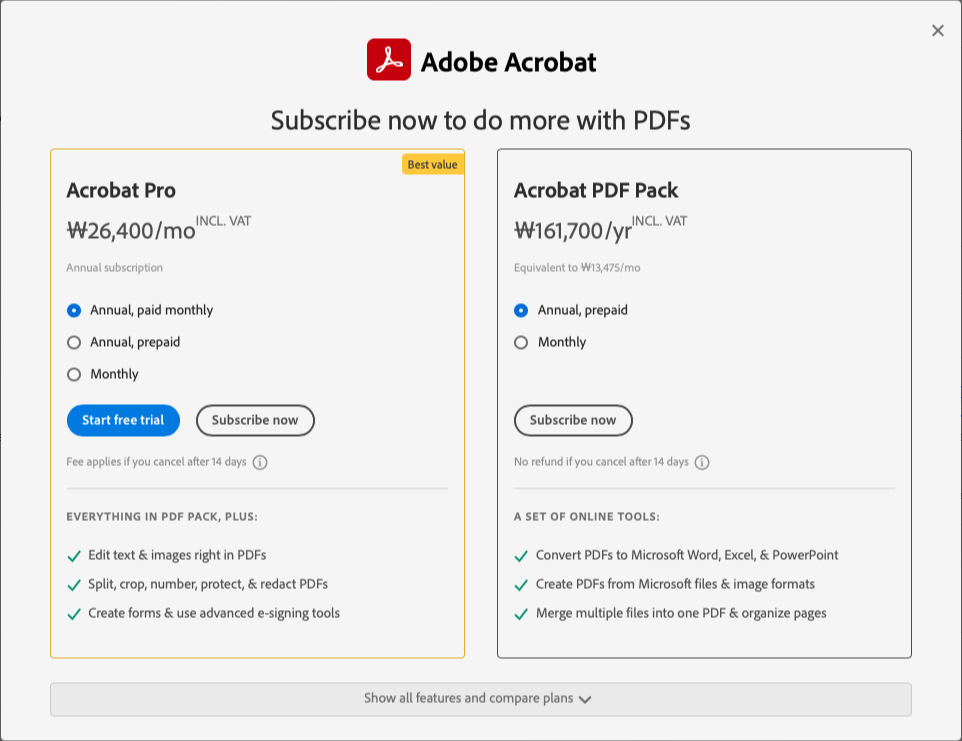
Task: Click 'Create PDFs from Microsoft files & image formats'
Action: [x=675, y=584]
